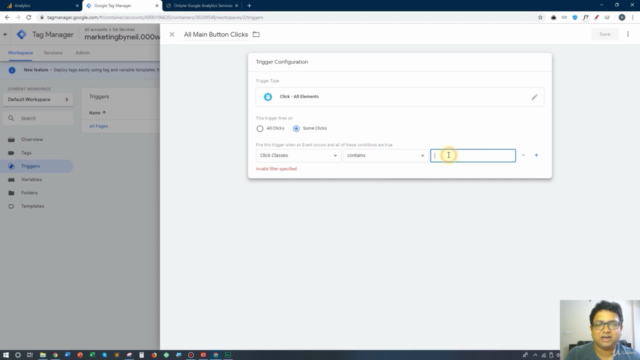
Task: Click in the condition value input field
Action: 473,156
